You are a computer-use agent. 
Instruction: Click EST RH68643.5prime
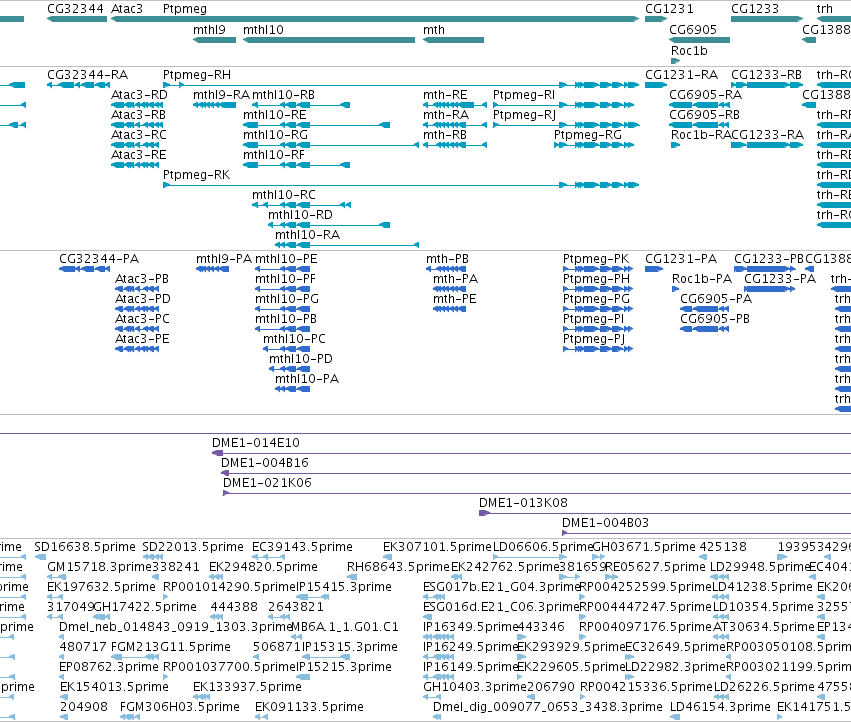tap(398, 567)
